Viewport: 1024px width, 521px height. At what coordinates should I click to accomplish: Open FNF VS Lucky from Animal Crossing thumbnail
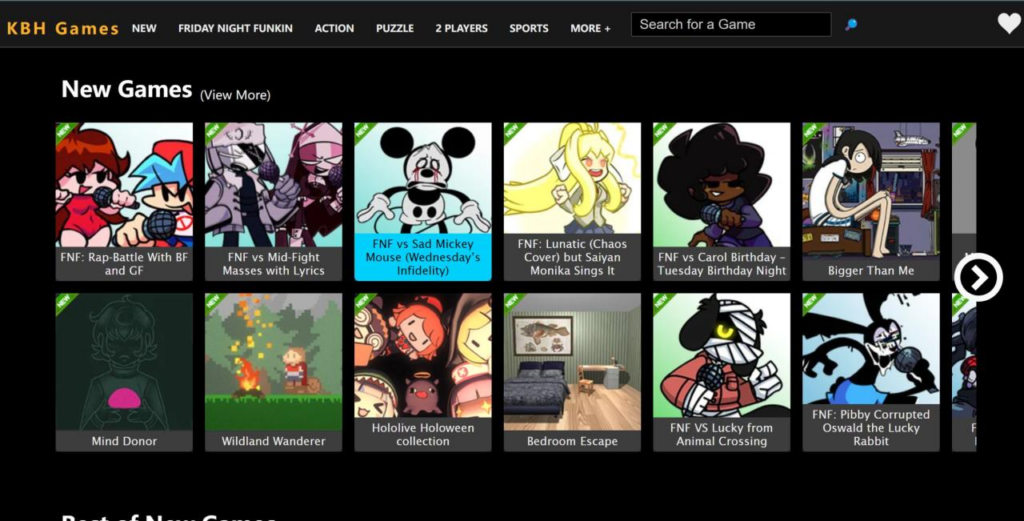[722, 355]
